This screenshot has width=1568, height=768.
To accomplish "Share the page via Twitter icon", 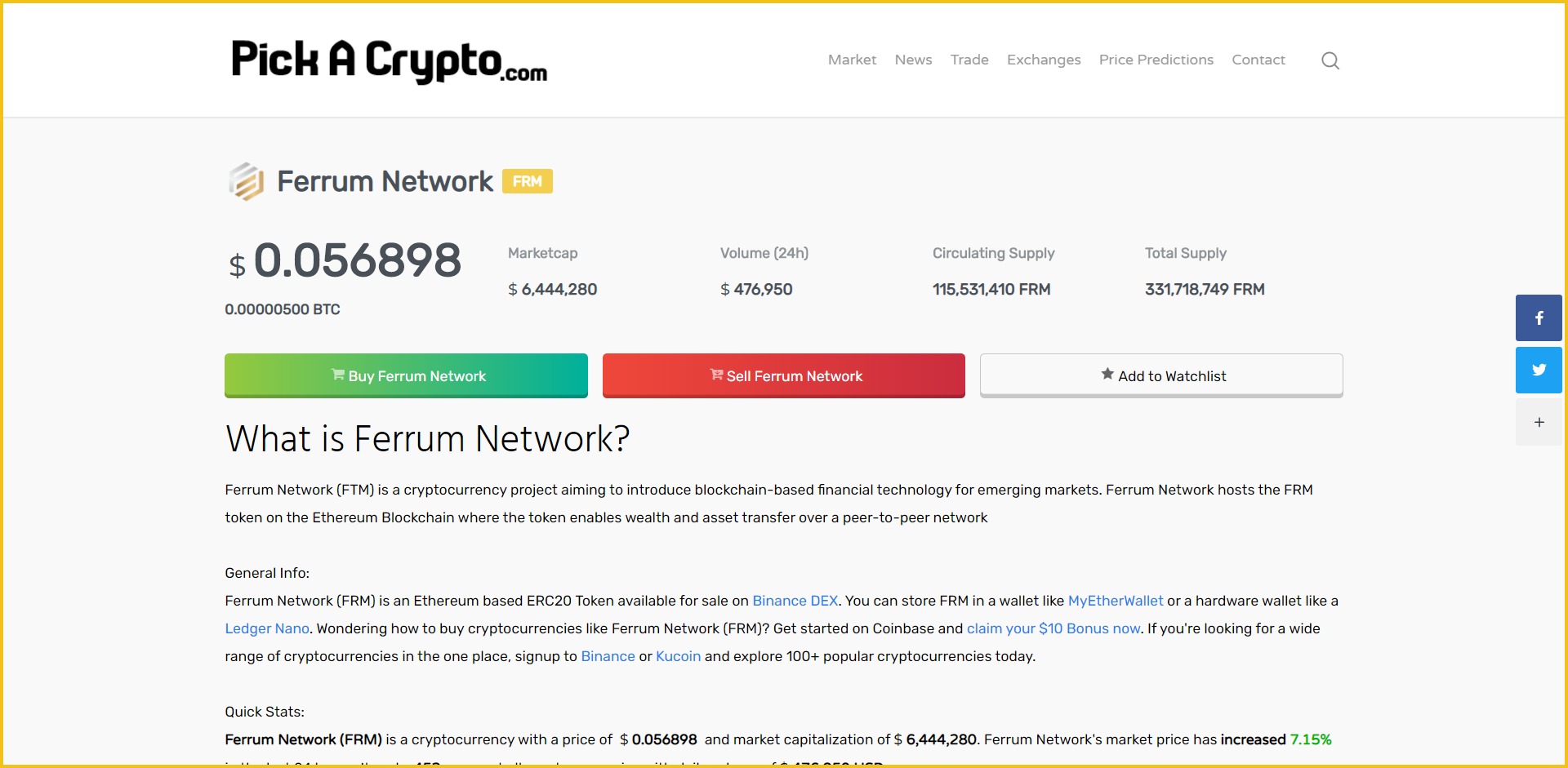I will tap(1539, 370).
